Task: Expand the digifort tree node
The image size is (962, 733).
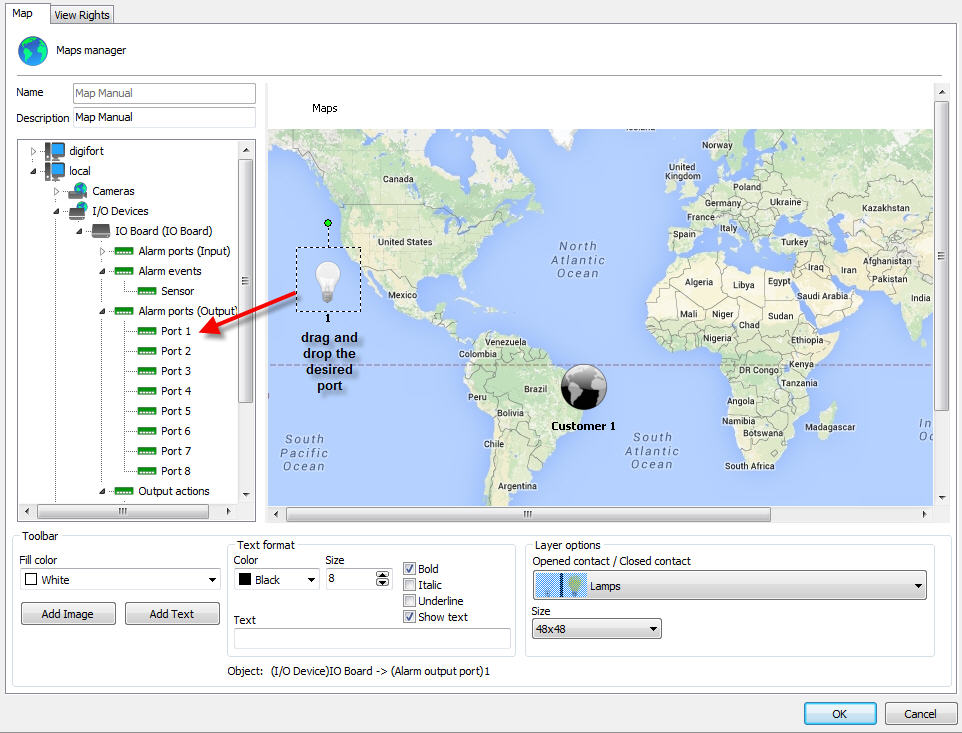Action: point(34,151)
